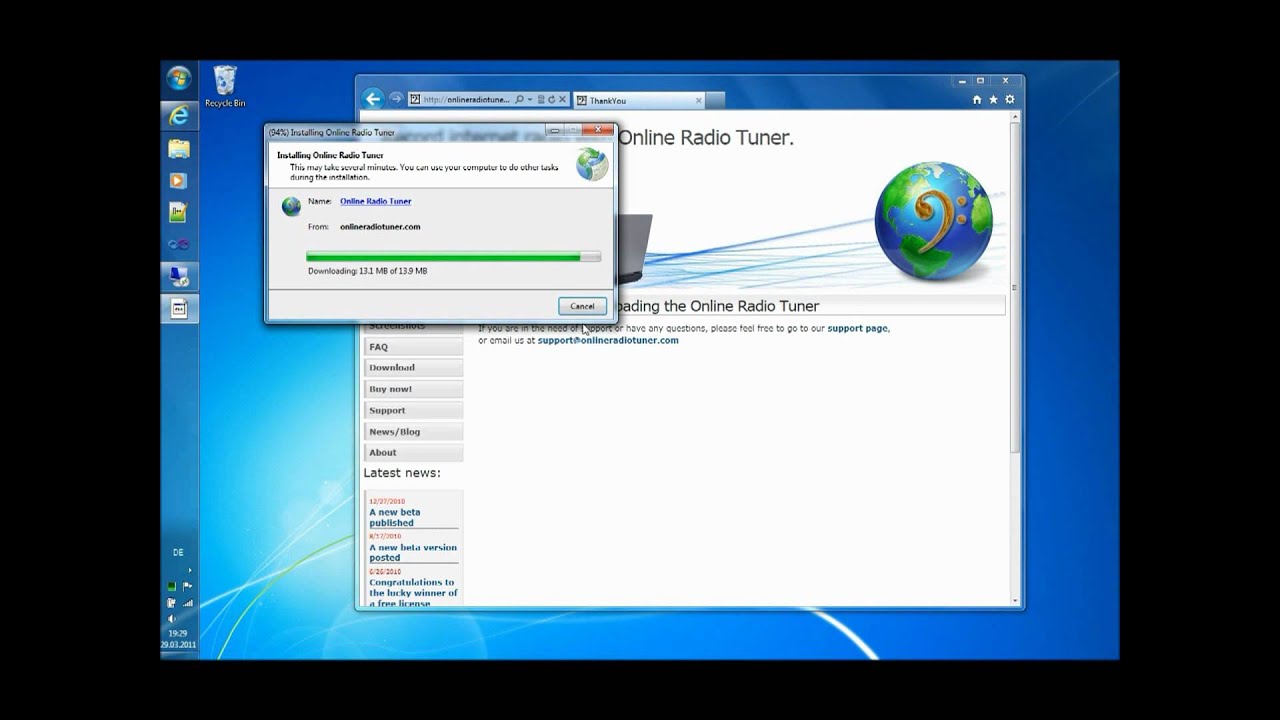Viewport: 1280px width, 720px height.
Task: Open 'Congratulations to the lucky winner' link
Action: [413, 592]
